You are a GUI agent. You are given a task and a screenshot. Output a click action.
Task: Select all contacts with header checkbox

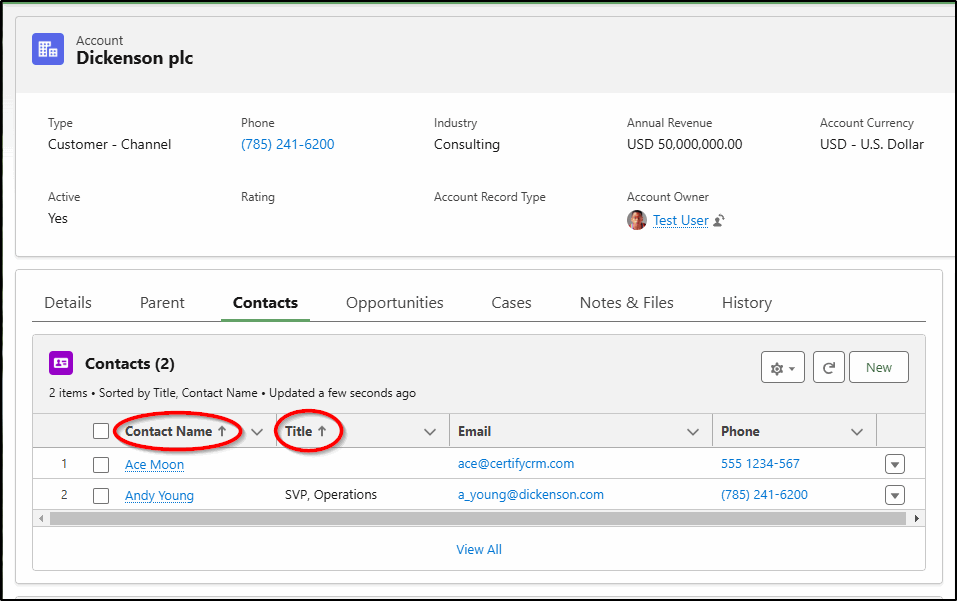pos(101,431)
